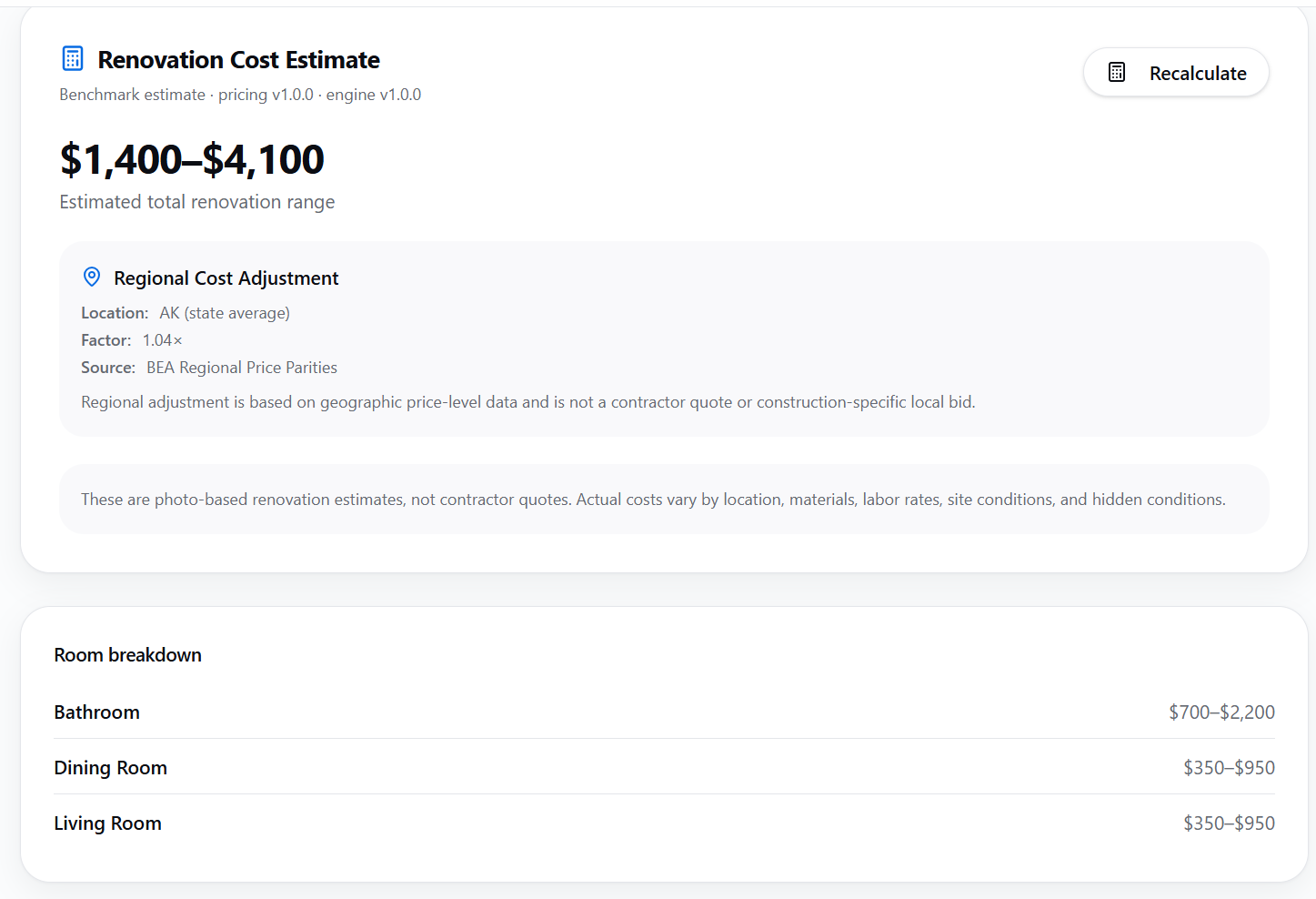The image size is (1316, 899).
Task: Click the Estimated total renovation range caption
Action: 197,202
